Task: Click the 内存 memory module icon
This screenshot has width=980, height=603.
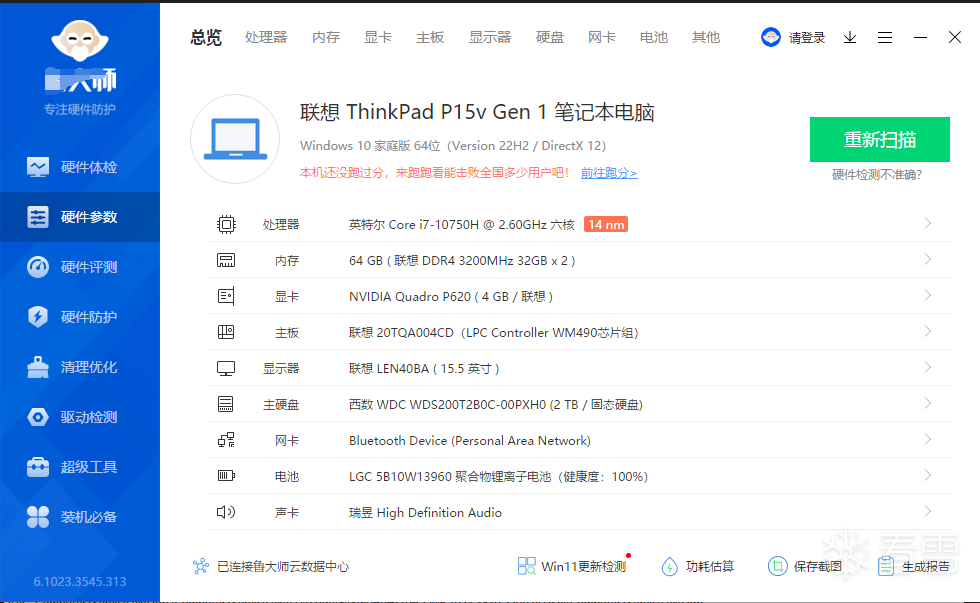Action: [x=226, y=261]
